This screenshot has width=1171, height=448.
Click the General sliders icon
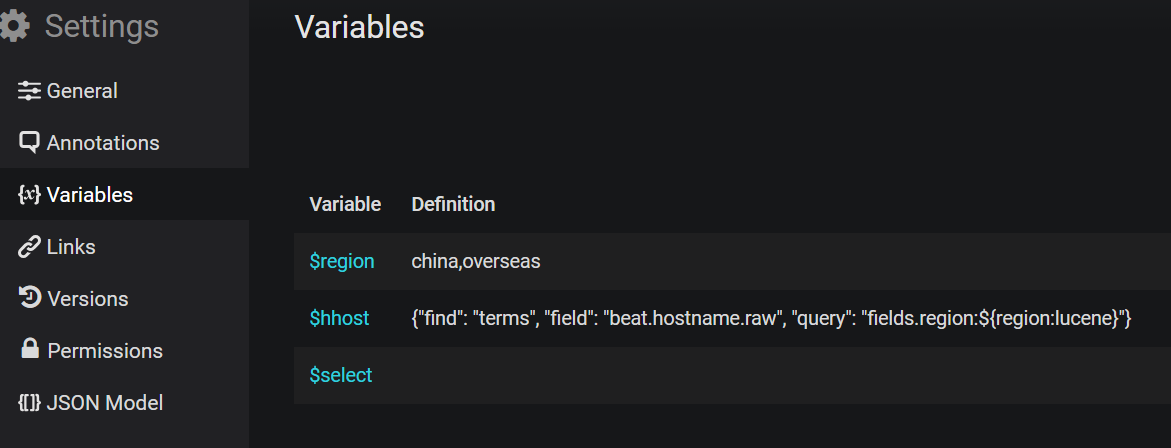pyautogui.click(x=29, y=91)
